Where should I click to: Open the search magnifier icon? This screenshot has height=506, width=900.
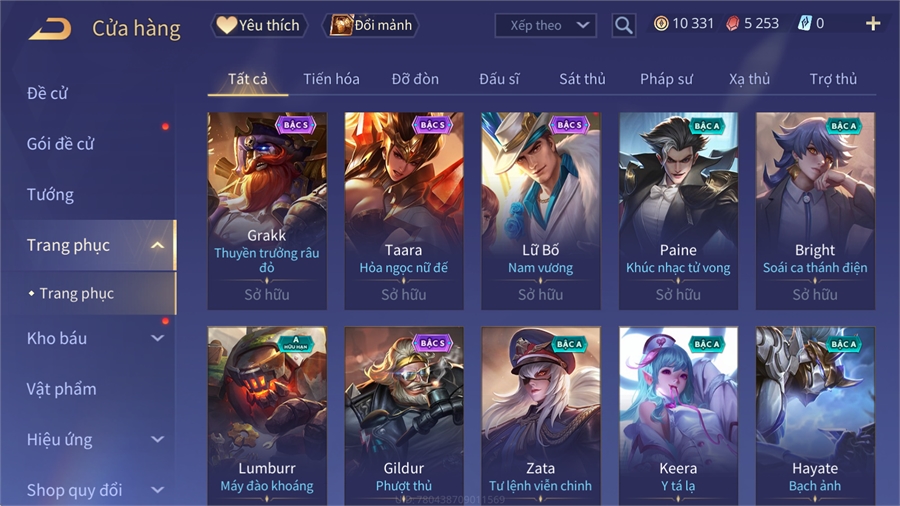click(623, 25)
